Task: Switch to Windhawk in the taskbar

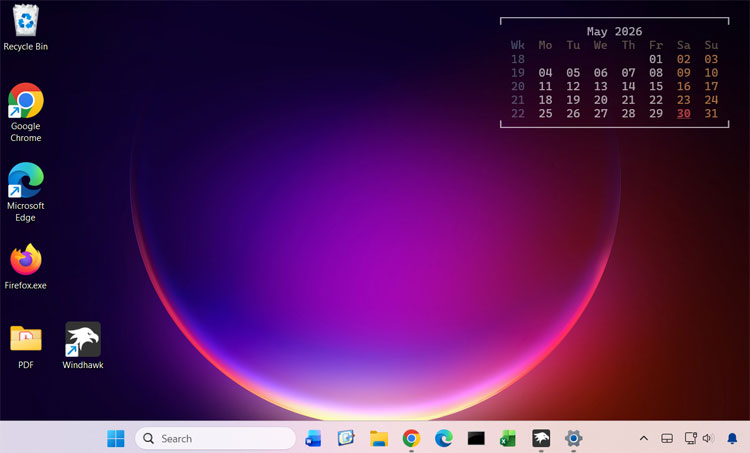Action: [x=541, y=439]
